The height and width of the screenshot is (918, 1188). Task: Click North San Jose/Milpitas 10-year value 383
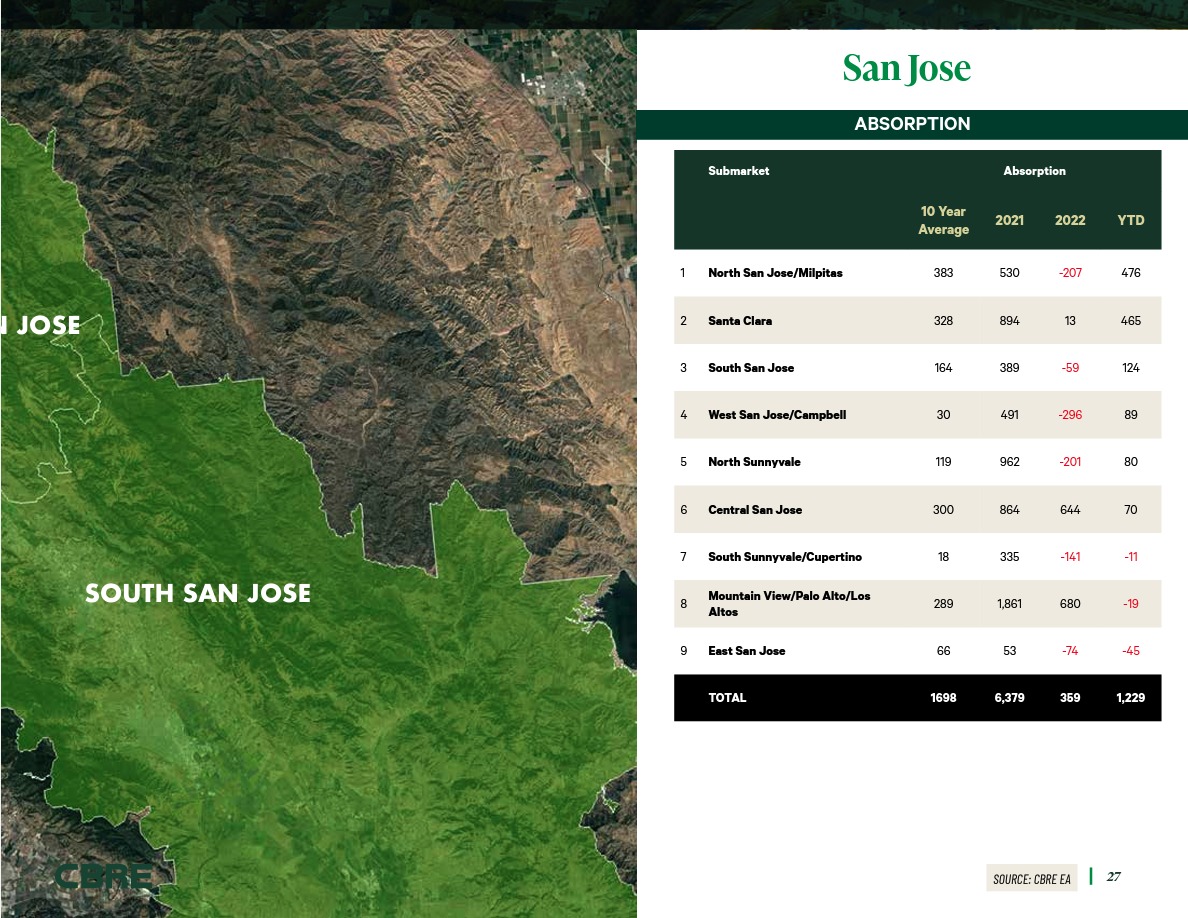pos(943,273)
